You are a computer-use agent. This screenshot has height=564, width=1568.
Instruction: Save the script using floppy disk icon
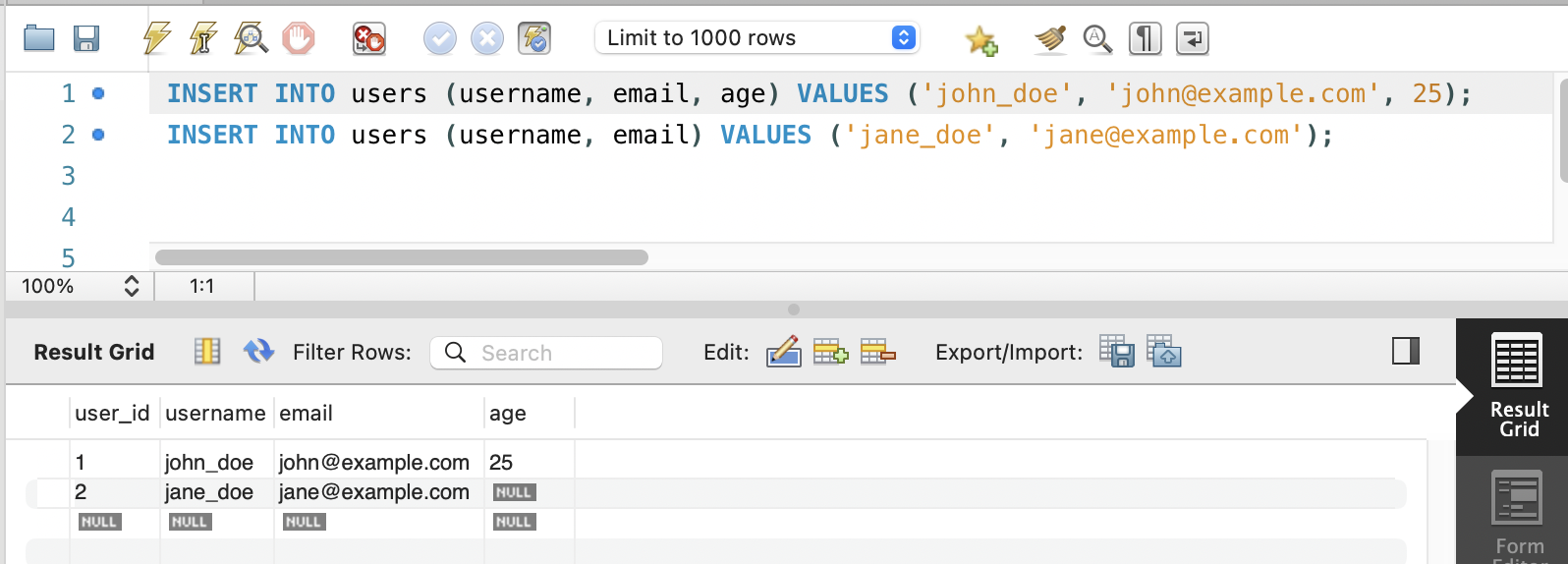(86, 38)
